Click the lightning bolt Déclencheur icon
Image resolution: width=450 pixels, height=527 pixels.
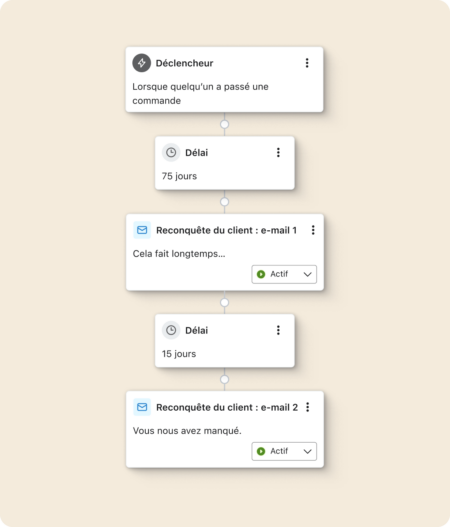tap(141, 63)
